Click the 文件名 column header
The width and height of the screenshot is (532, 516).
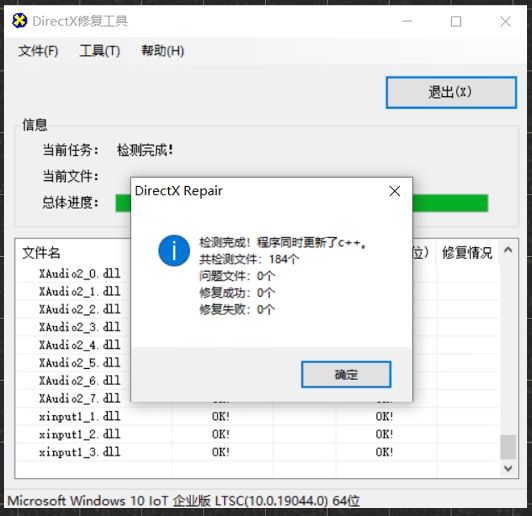[41, 253]
